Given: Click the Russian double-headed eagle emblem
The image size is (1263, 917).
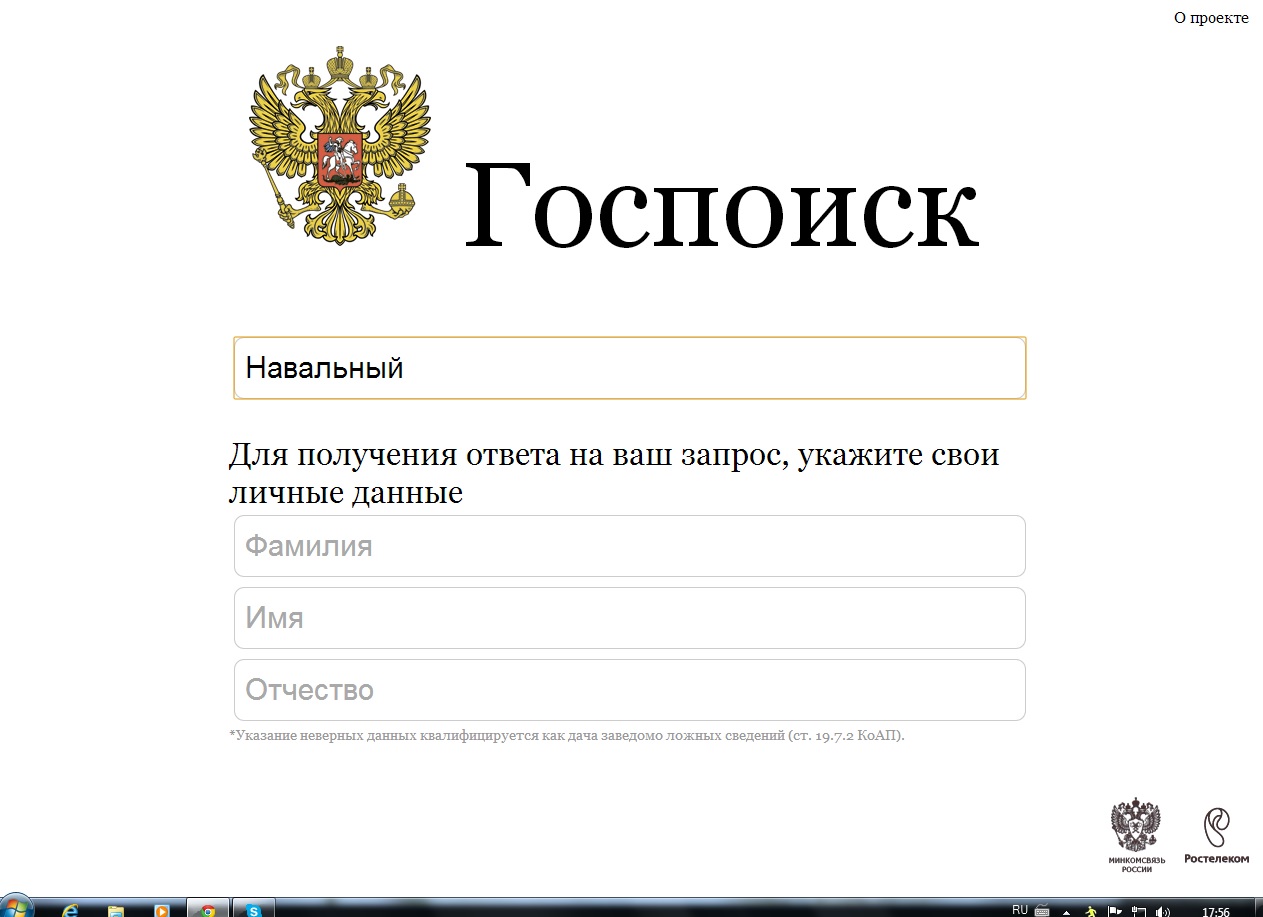Looking at the screenshot, I should 339,146.
